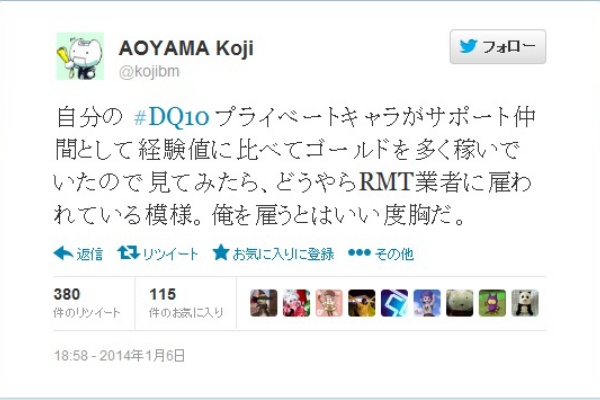Visit the @kojibm handle link

click(149, 72)
